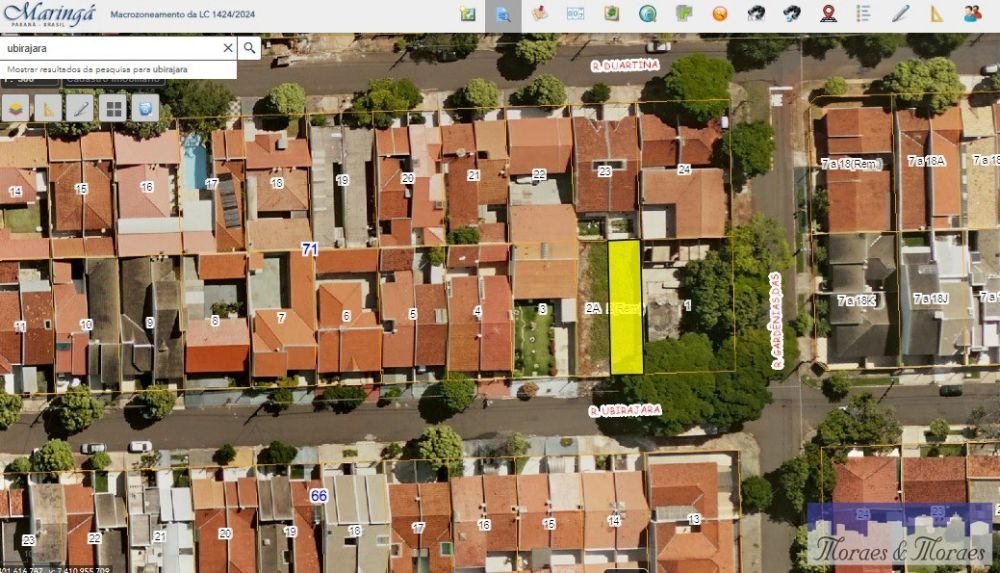This screenshot has width=1000, height=573.
Task: Select the pencil edit tool in top toolbar
Action: [900, 14]
